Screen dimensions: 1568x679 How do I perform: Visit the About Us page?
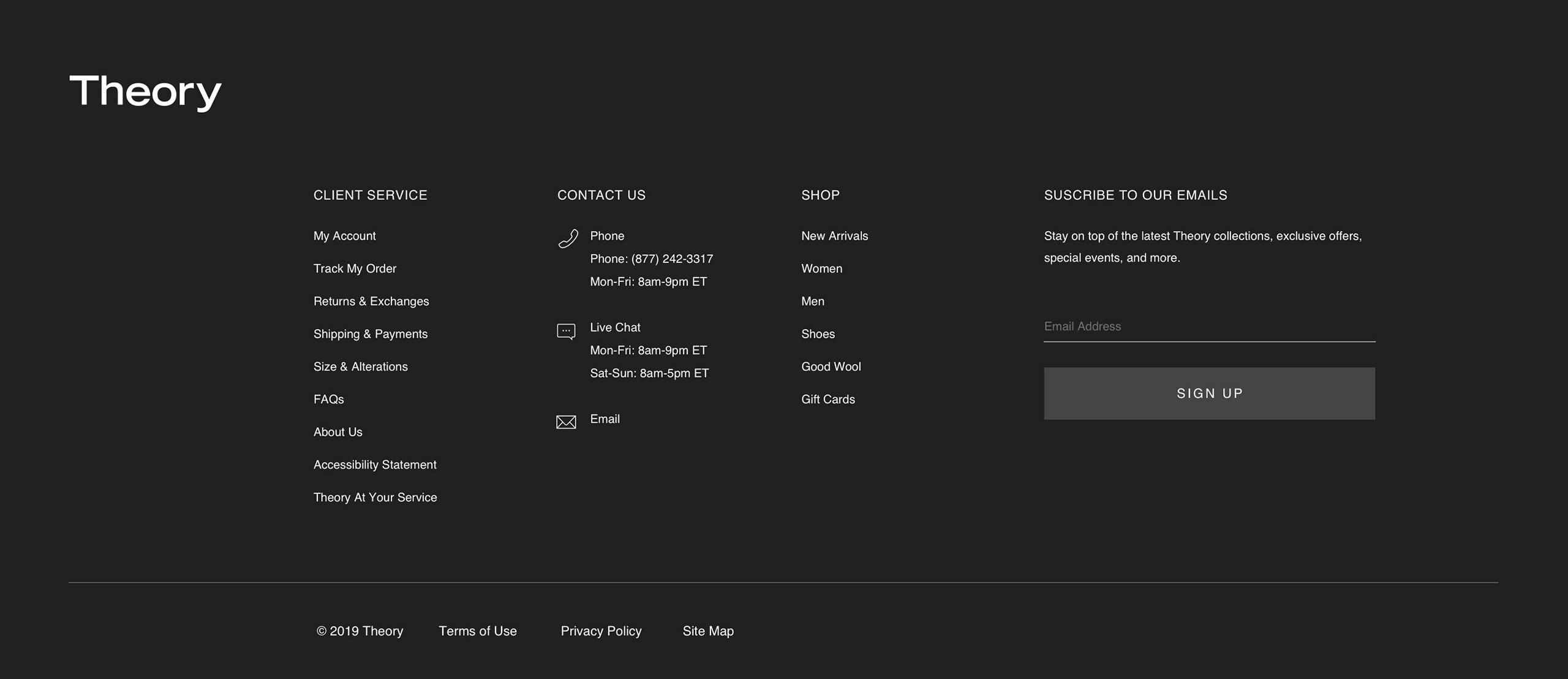pyautogui.click(x=338, y=432)
